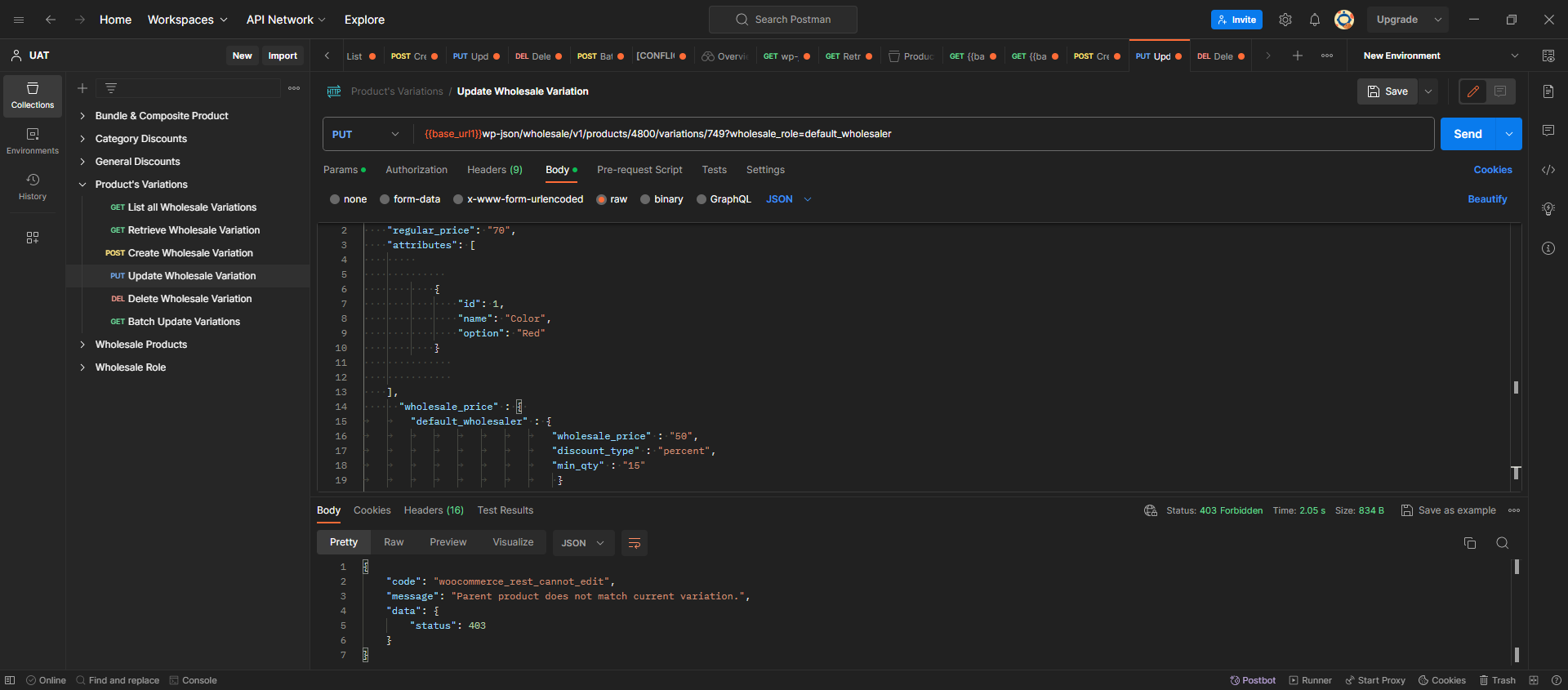
Task: Open the configure workspace sidebar icon
Action: click(33, 238)
